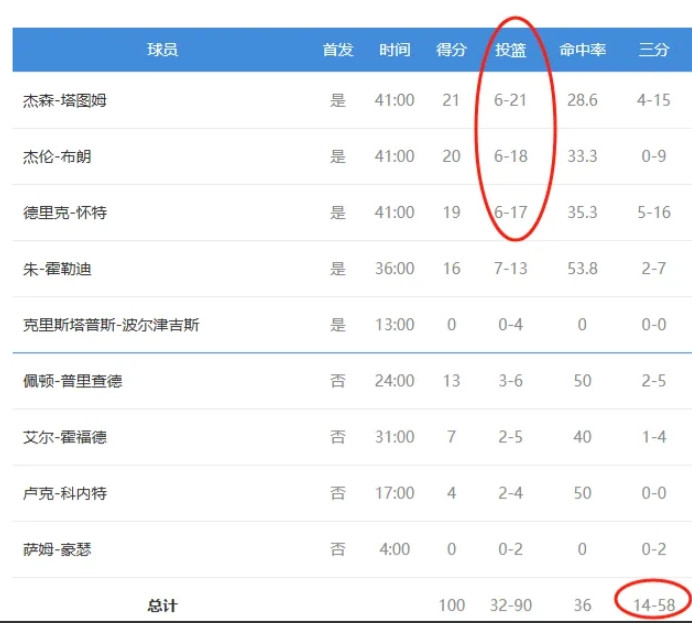Click 艾尔-霍福德's percentage 40
Viewport: 692px width, 623px height.
click(583, 437)
